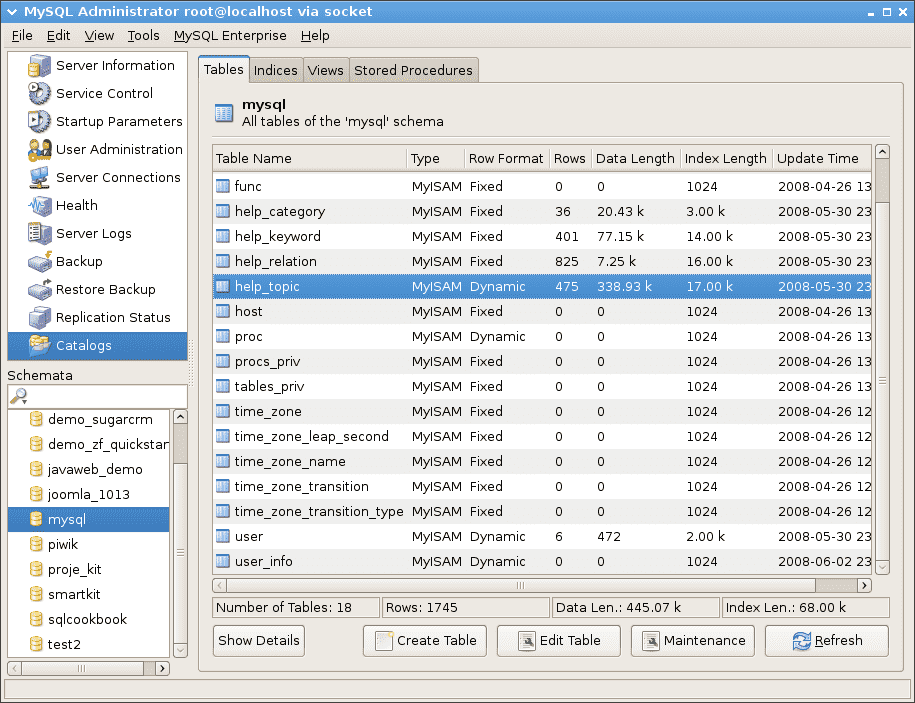Select the Backup icon
This screenshot has width=915, height=703.
(39, 261)
